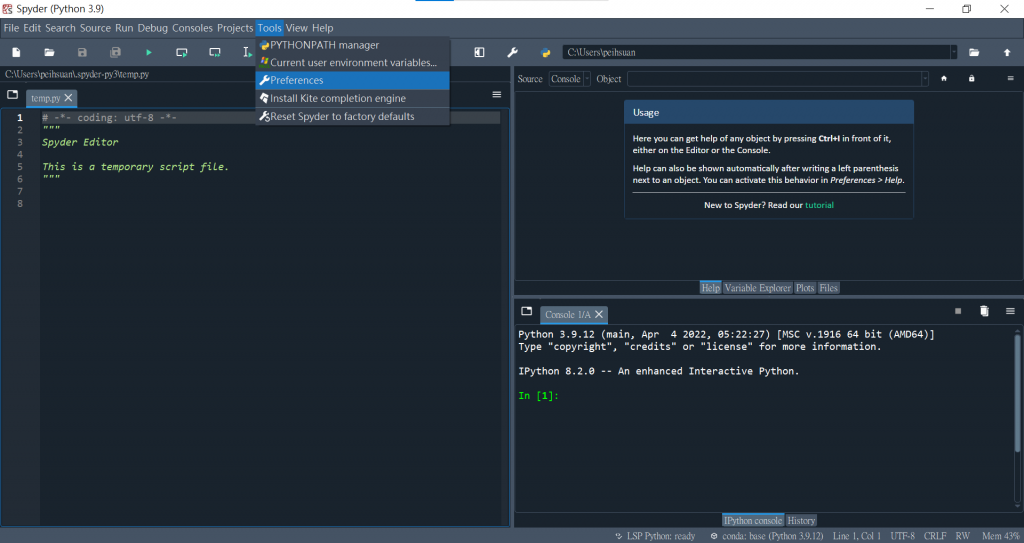Viewport: 1024px width, 543px height.
Task: Open the Debug menu
Action: [153, 28]
